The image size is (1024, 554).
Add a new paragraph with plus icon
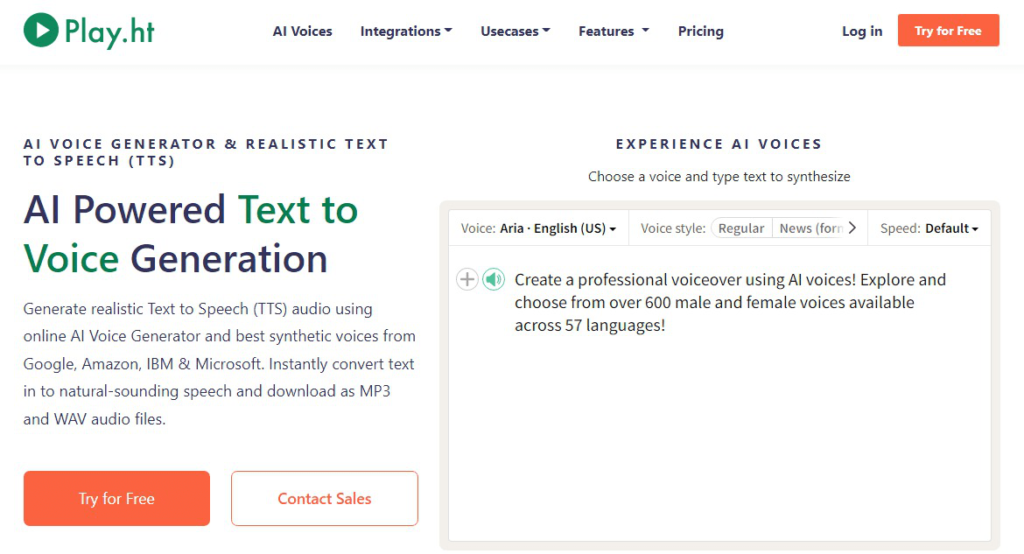click(467, 280)
